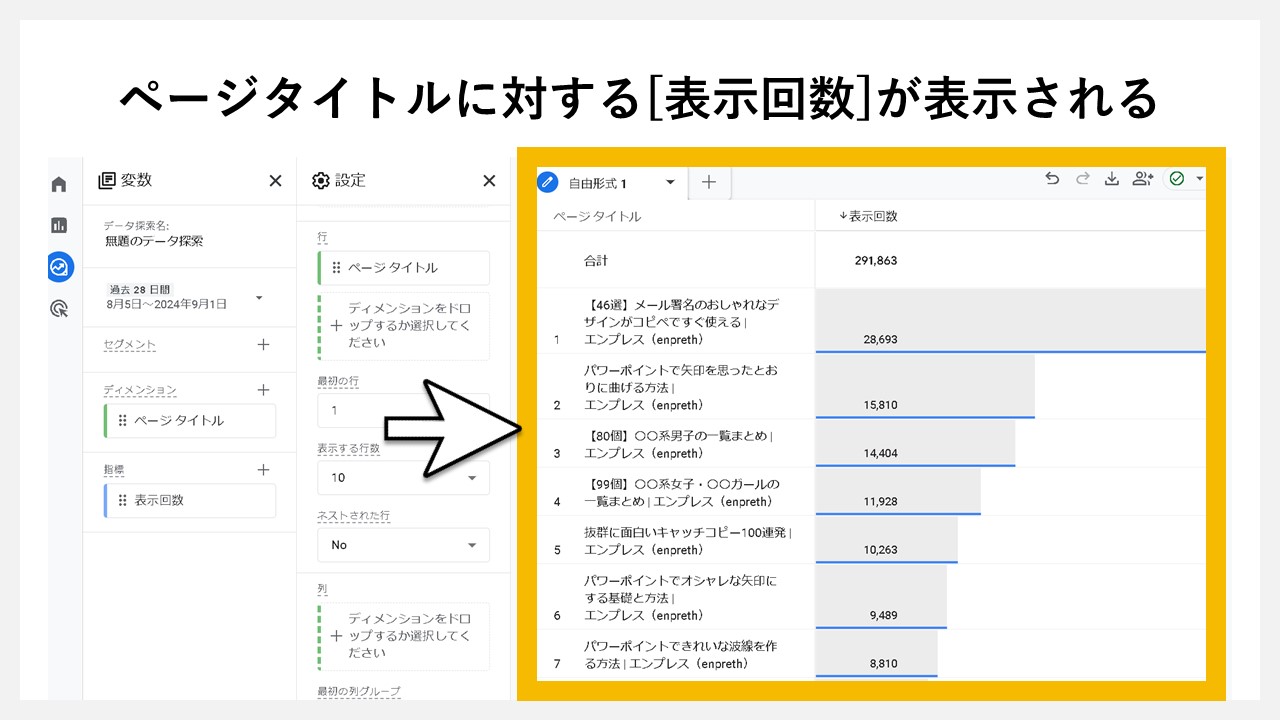Undo the last change in the exploration
The image size is (1280, 720).
(1052, 177)
